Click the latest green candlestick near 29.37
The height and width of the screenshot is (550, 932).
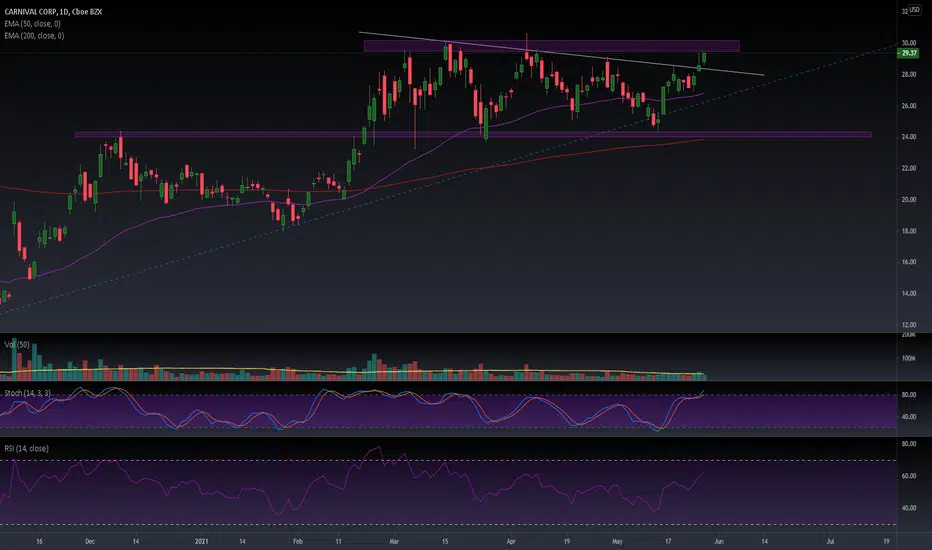click(x=704, y=58)
